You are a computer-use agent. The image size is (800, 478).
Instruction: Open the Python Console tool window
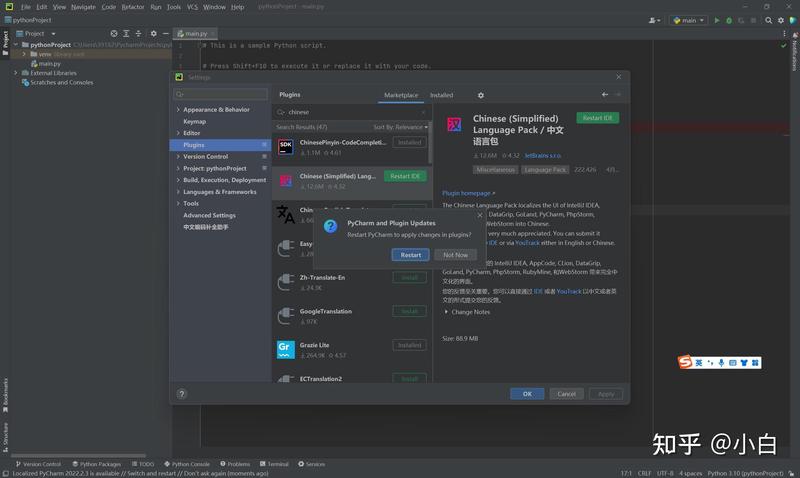point(187,464)
